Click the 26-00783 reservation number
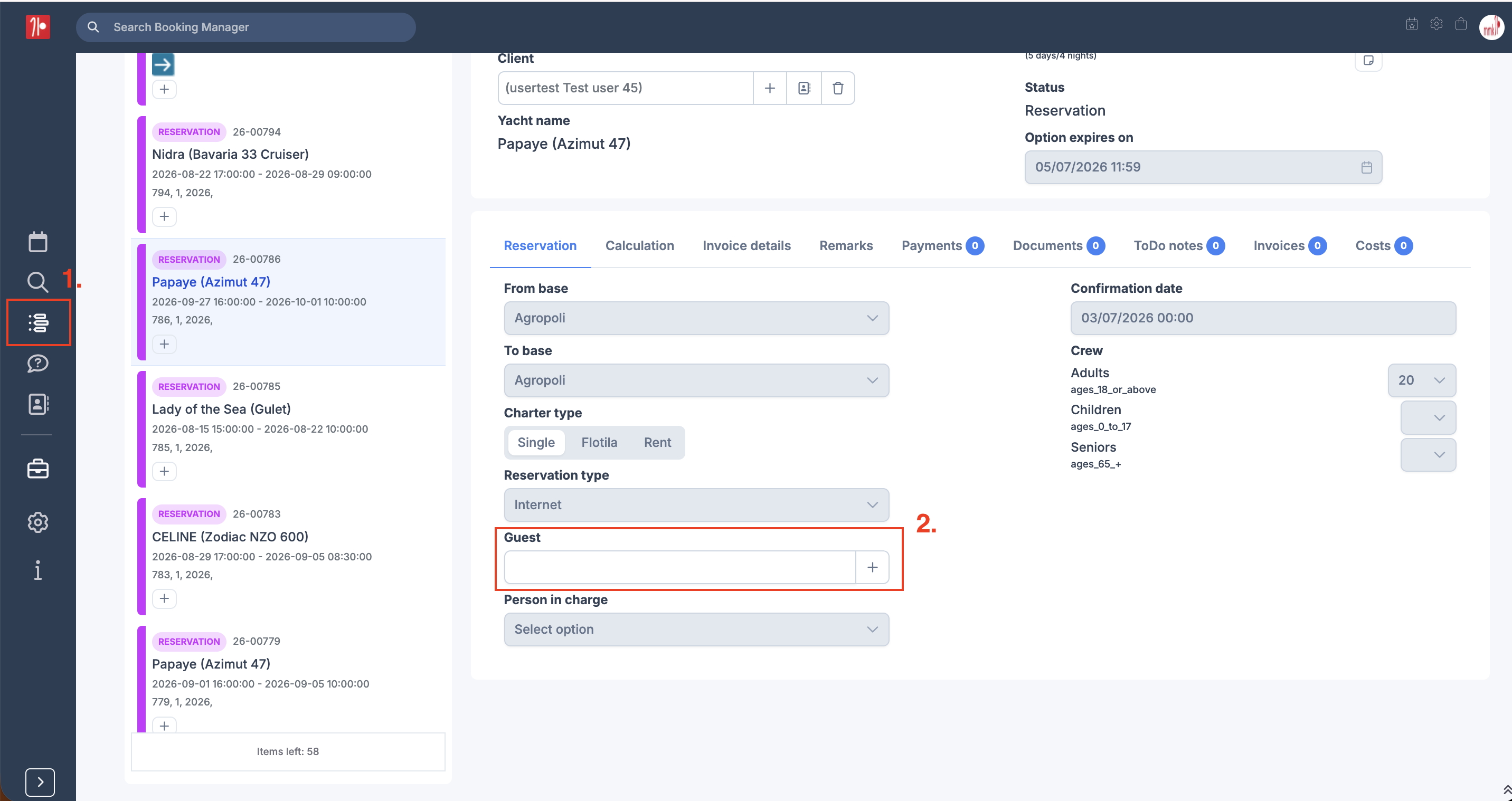Viewport: 1512px width, 801px height. (257, 514)
